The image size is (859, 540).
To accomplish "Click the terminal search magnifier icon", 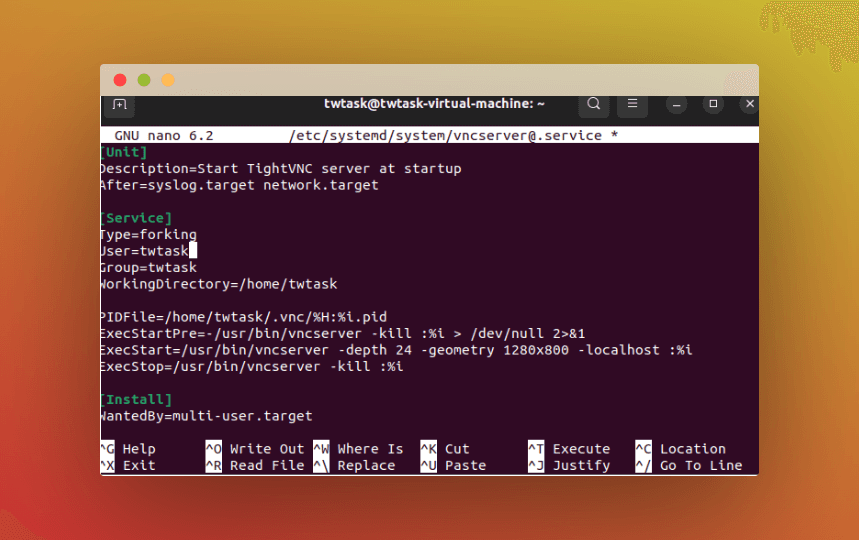I will 593,104.
